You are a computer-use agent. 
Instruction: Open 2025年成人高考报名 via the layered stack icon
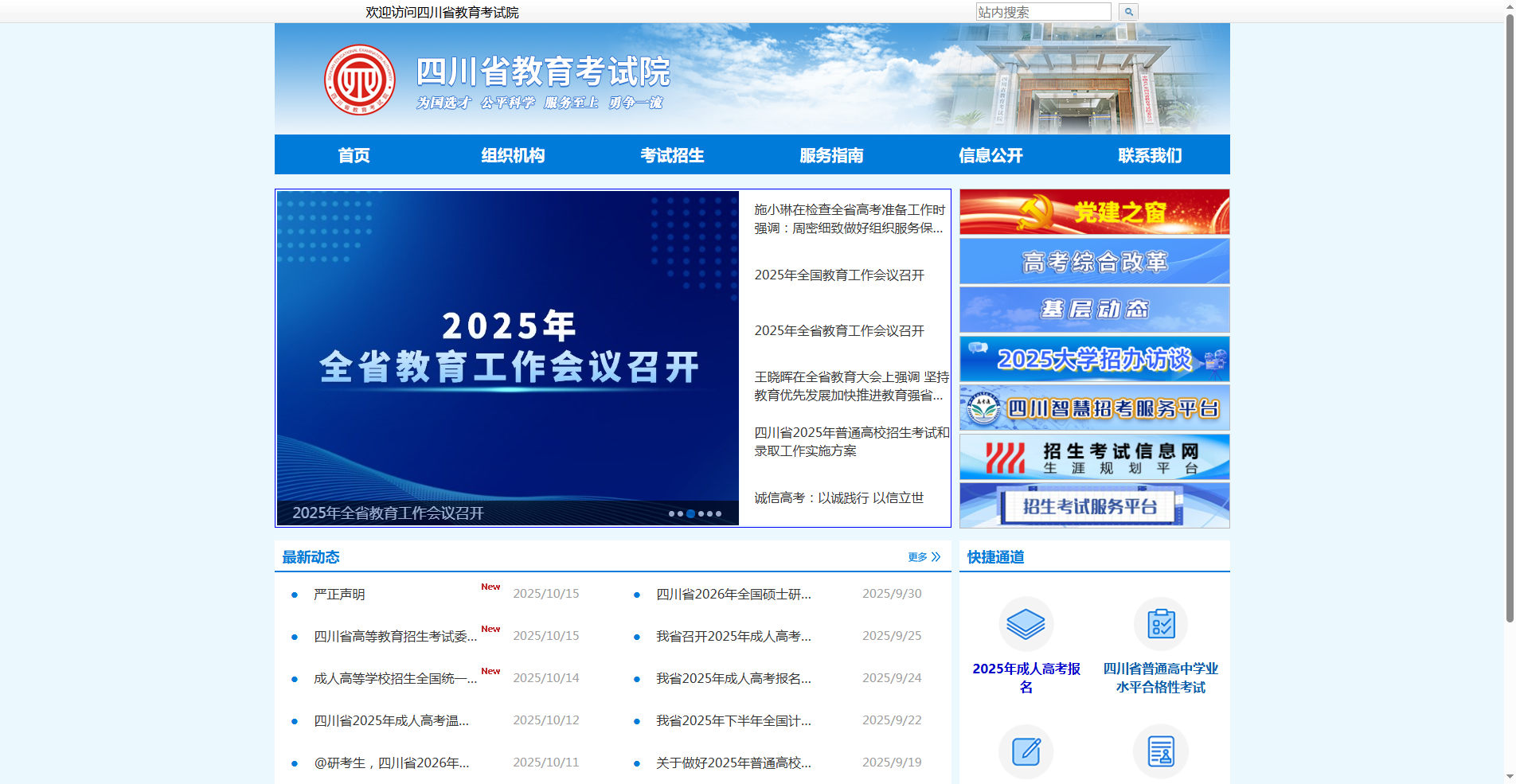pos(1026,624)
